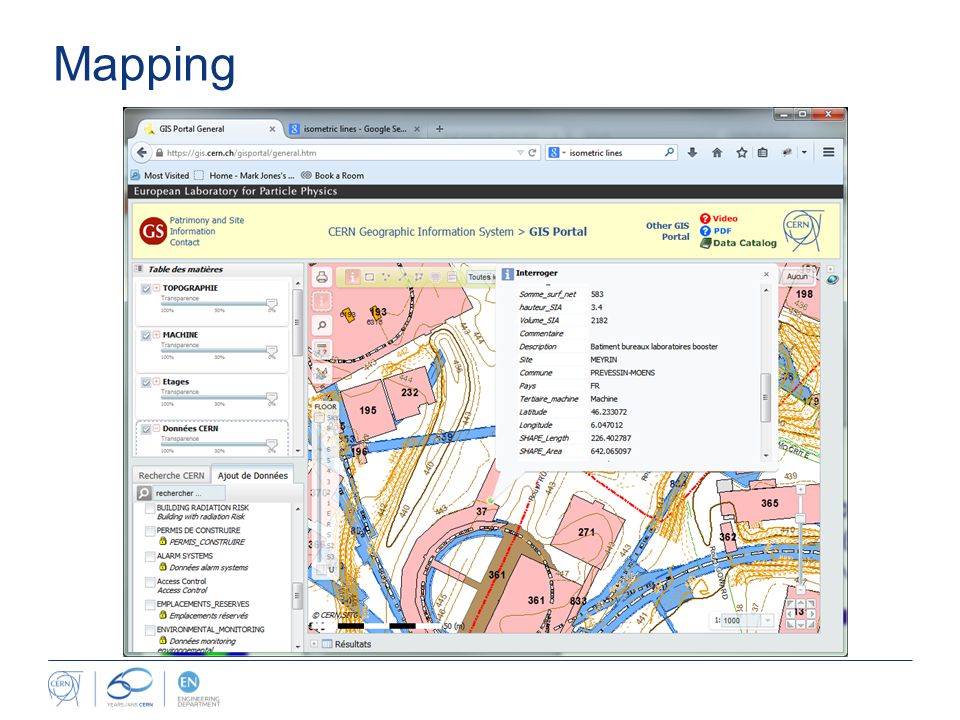Click the rechercher magnifier icon
Viewport: 960px width, 720px height.
(144, 493)
